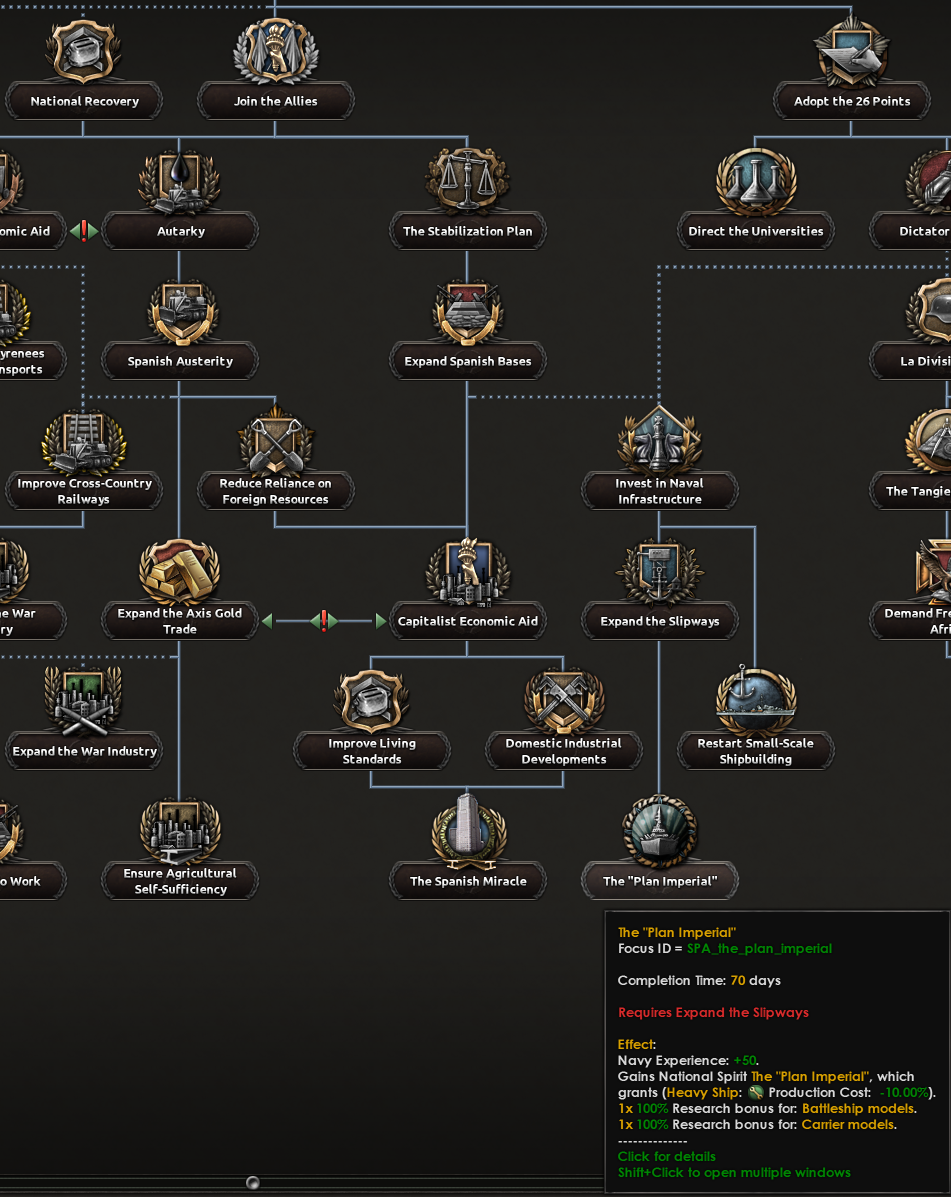Select Reduce Reliance on Foreign Resources shovels icon
The image size is (951, 1197).
(276, 440)
